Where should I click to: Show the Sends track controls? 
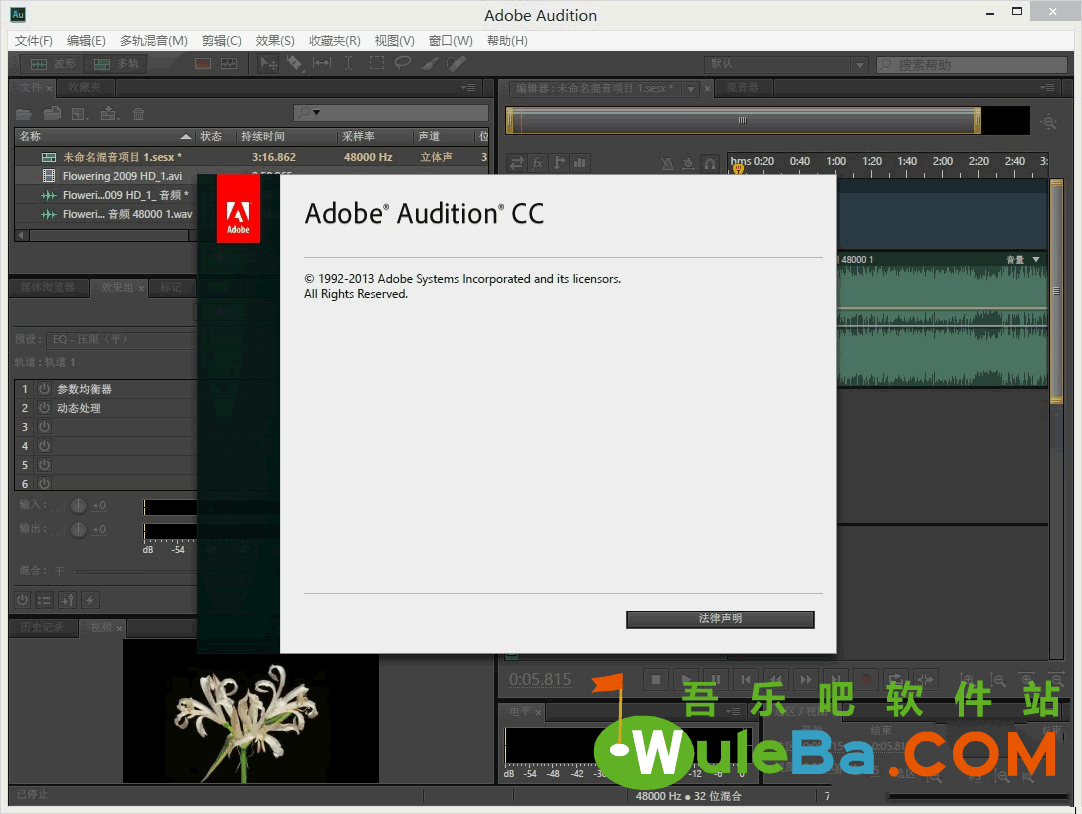[x=559, y=163]
